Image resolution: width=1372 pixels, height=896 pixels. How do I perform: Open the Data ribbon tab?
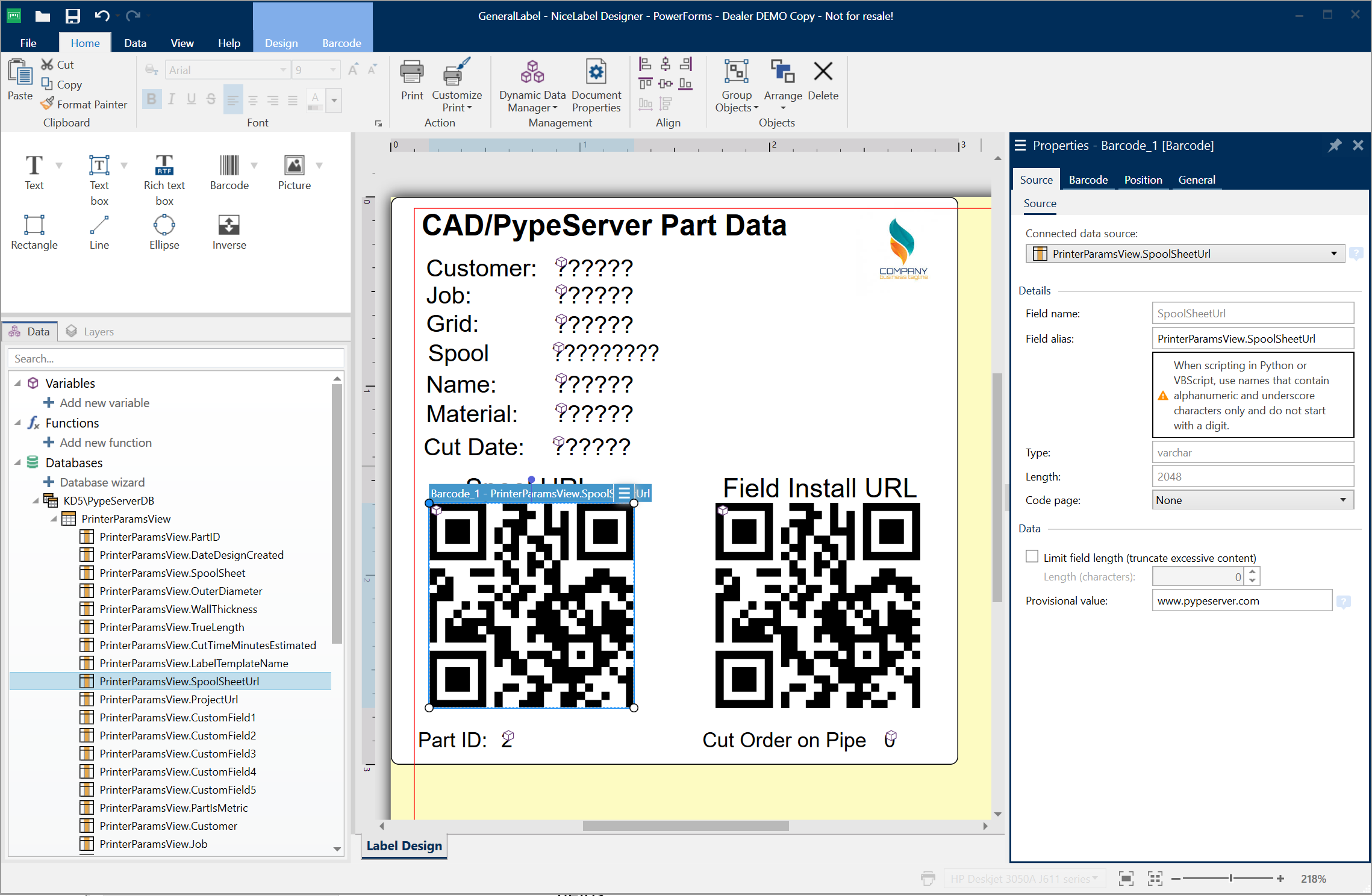coord(135,43)
